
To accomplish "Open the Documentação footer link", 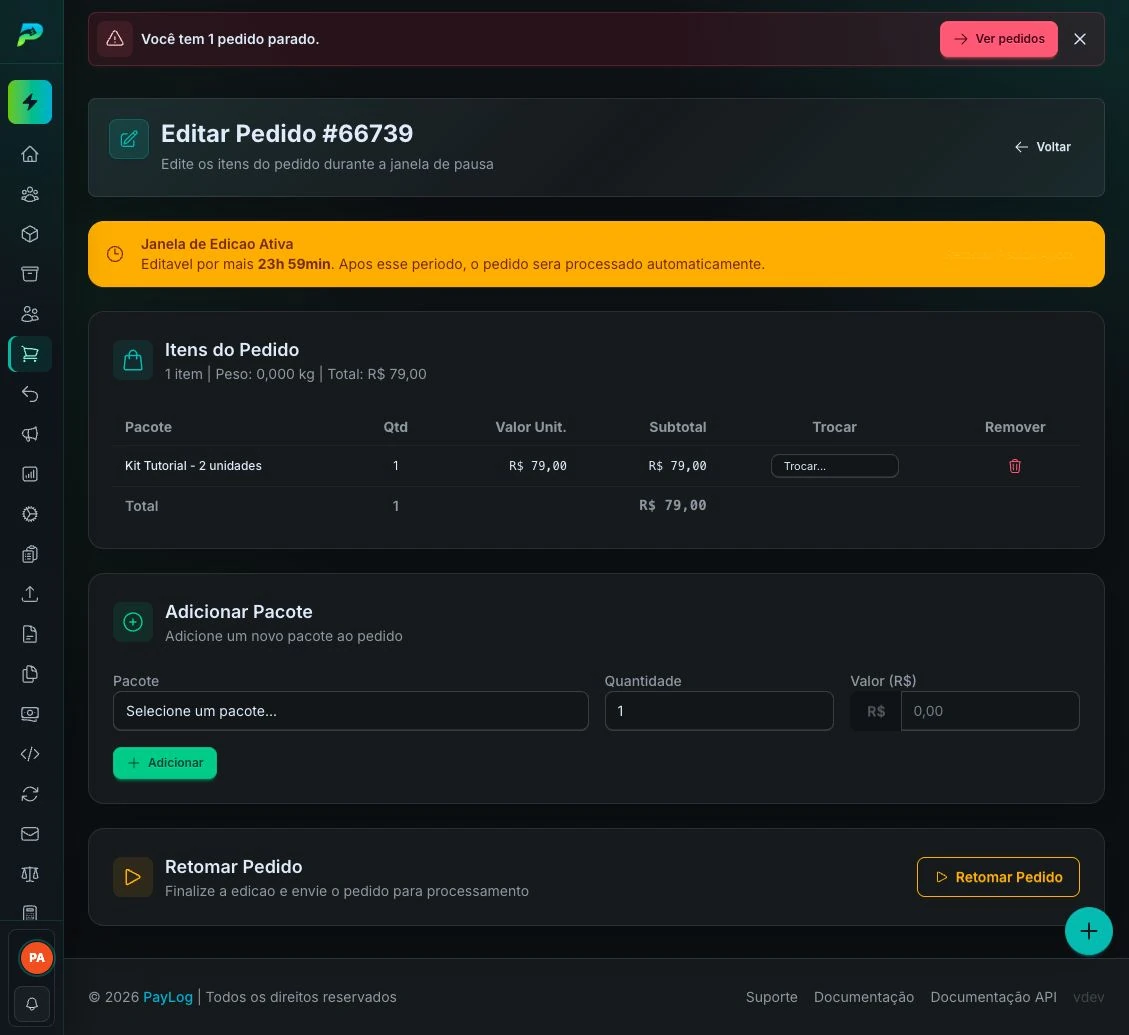I will pos(863,997).
